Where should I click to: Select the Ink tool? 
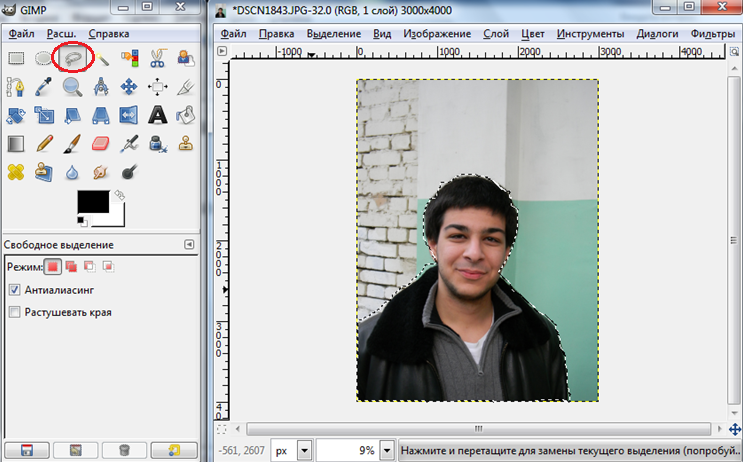pyautogui.click(x=158, y=144)
